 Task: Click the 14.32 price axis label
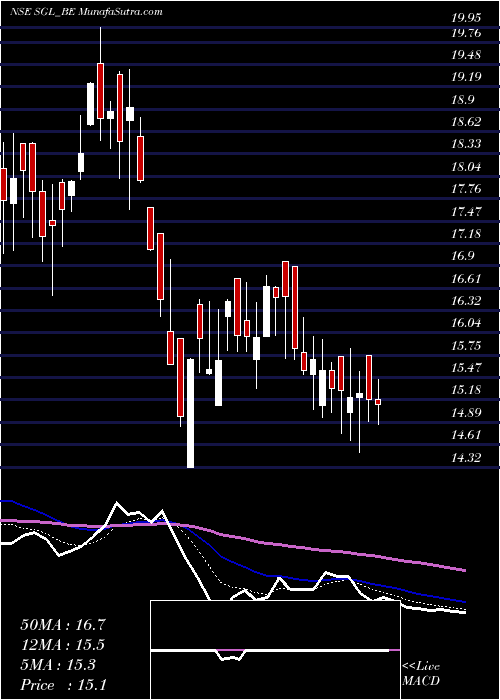point(467,457)
